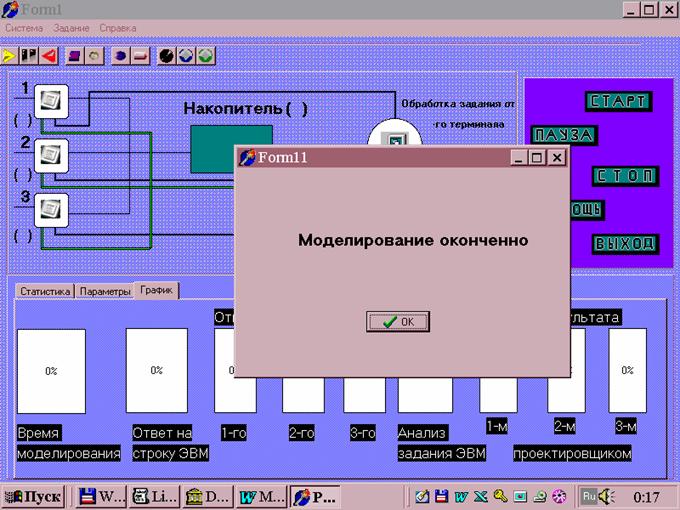This screenshot has width=680, height=510.
Task: Click the black circle toolbar icon
Action: pos(166,56)
